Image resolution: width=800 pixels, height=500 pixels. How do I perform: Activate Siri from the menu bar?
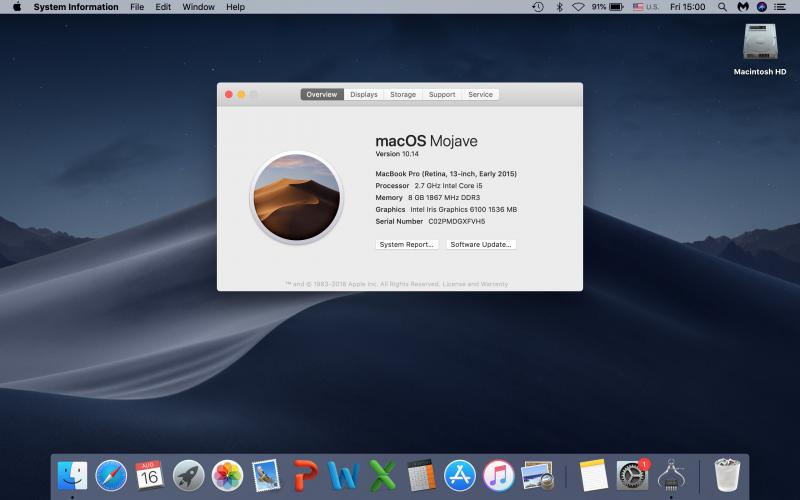[x=762, y=7]
